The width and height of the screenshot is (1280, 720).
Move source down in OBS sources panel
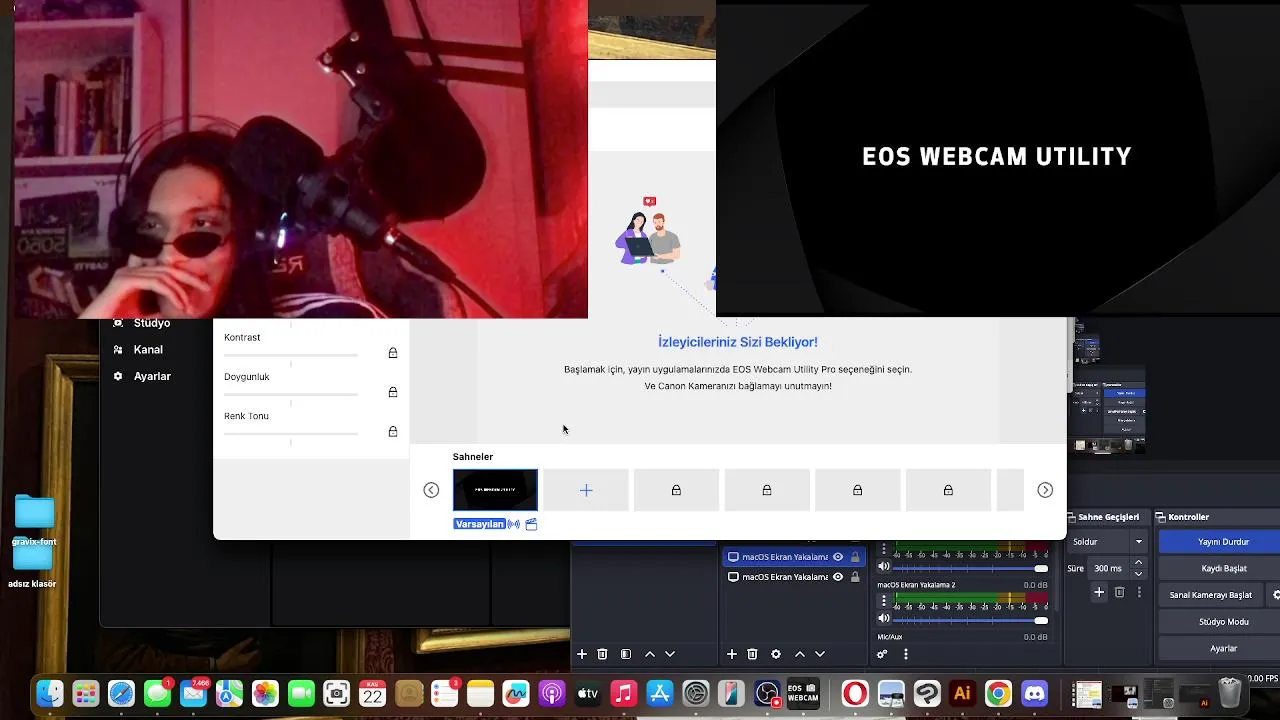pos(820,654)
